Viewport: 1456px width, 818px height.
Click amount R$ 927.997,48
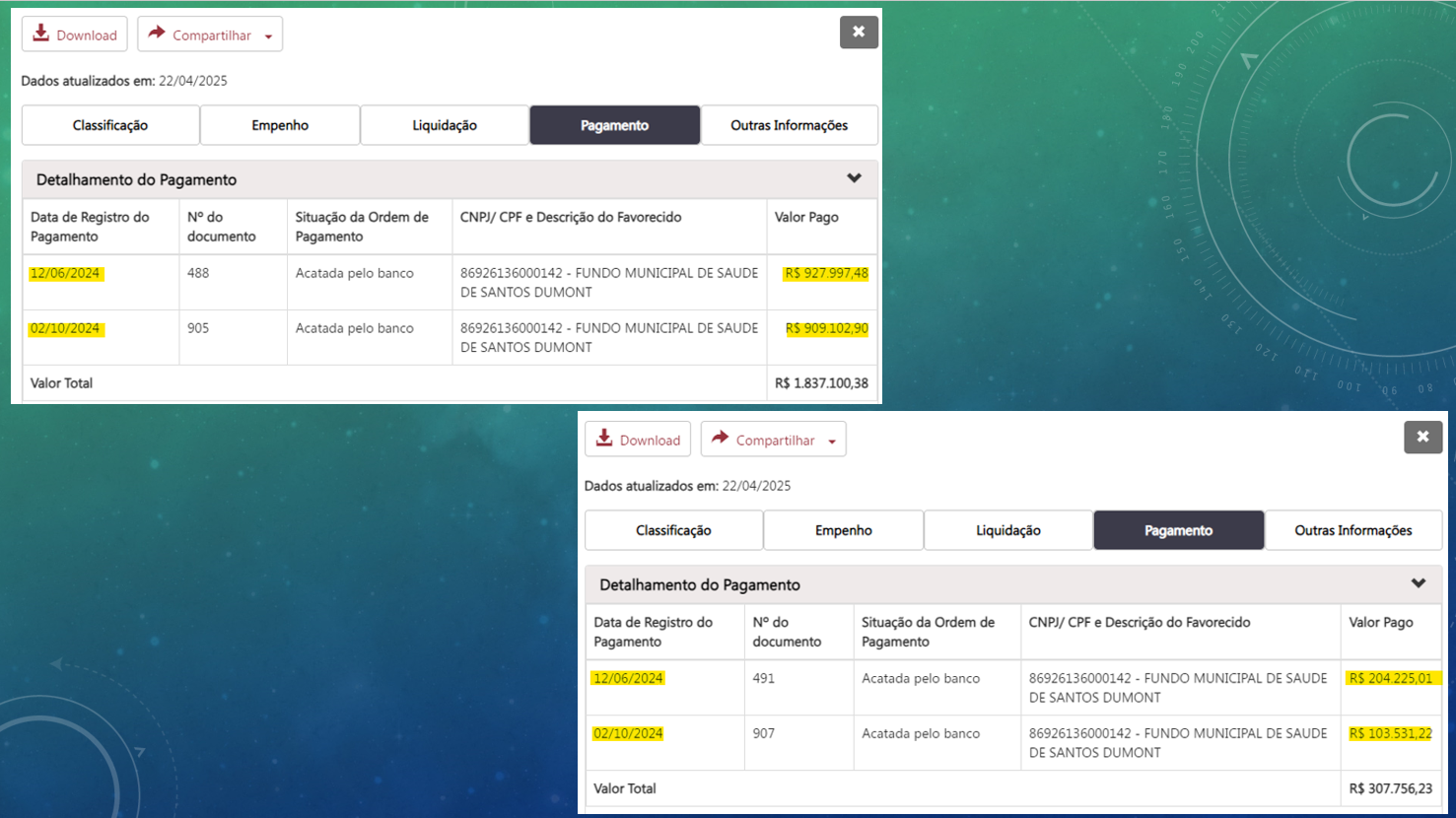[x=826, y=273]
